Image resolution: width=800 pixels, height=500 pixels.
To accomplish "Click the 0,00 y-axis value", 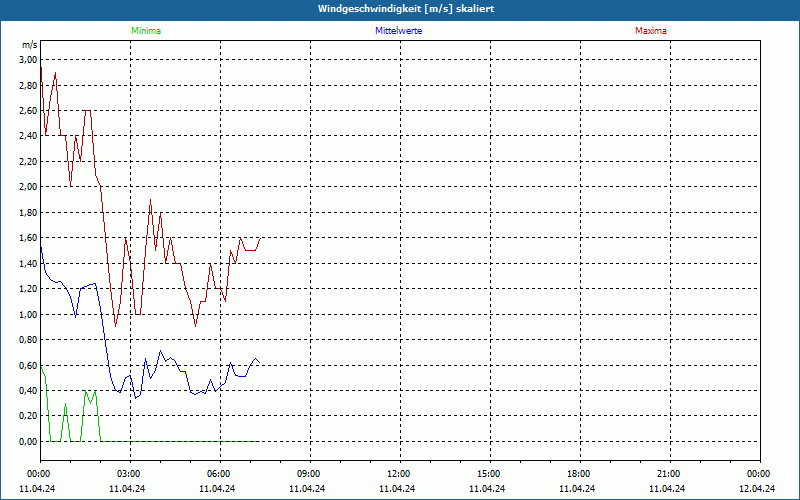I will 28,441.
